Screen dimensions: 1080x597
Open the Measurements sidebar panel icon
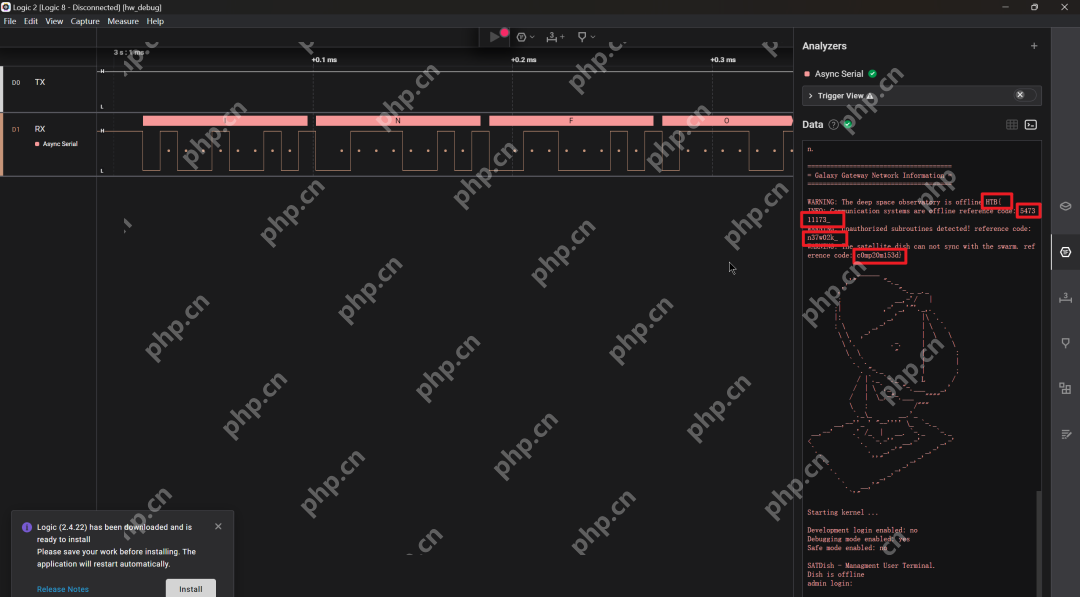click(x=1066, y=298)
